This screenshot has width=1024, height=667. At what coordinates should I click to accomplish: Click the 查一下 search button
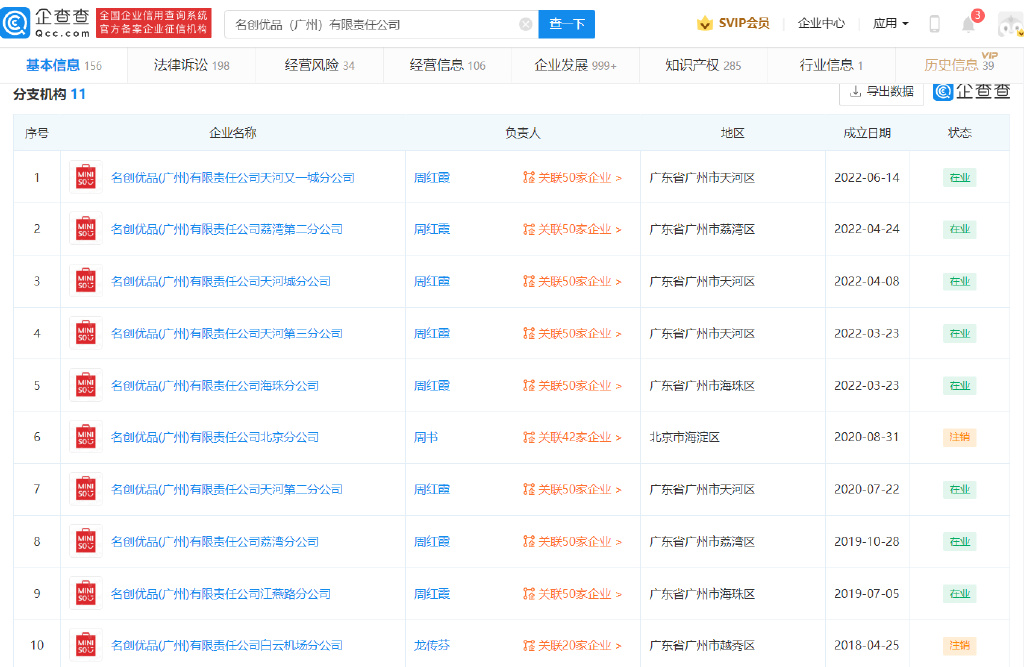(x=566, y=23)
